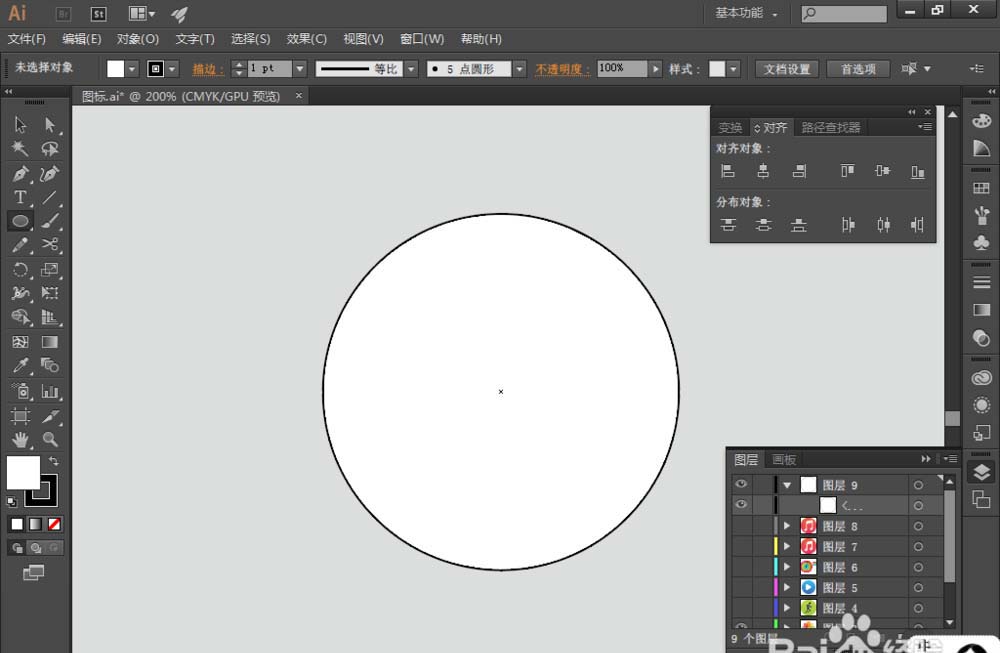Viewport: 1000px width, 653px height.
Task: Choose the Eyedropper tool
Action: [20, 366]
